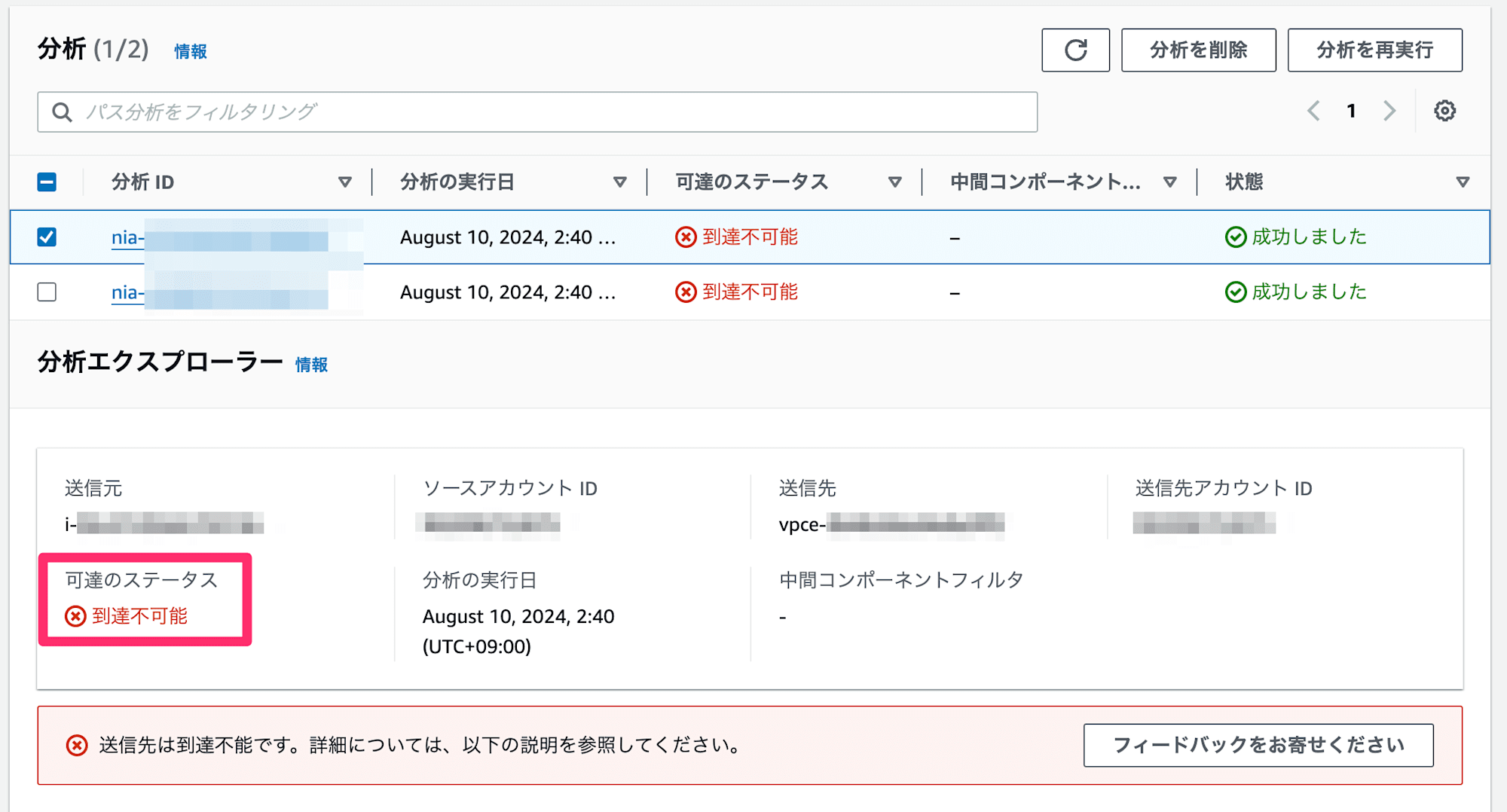The height and width of the screenshot is (812, 1507).
Task: Go to previous page arrow
Action: 1313,111
